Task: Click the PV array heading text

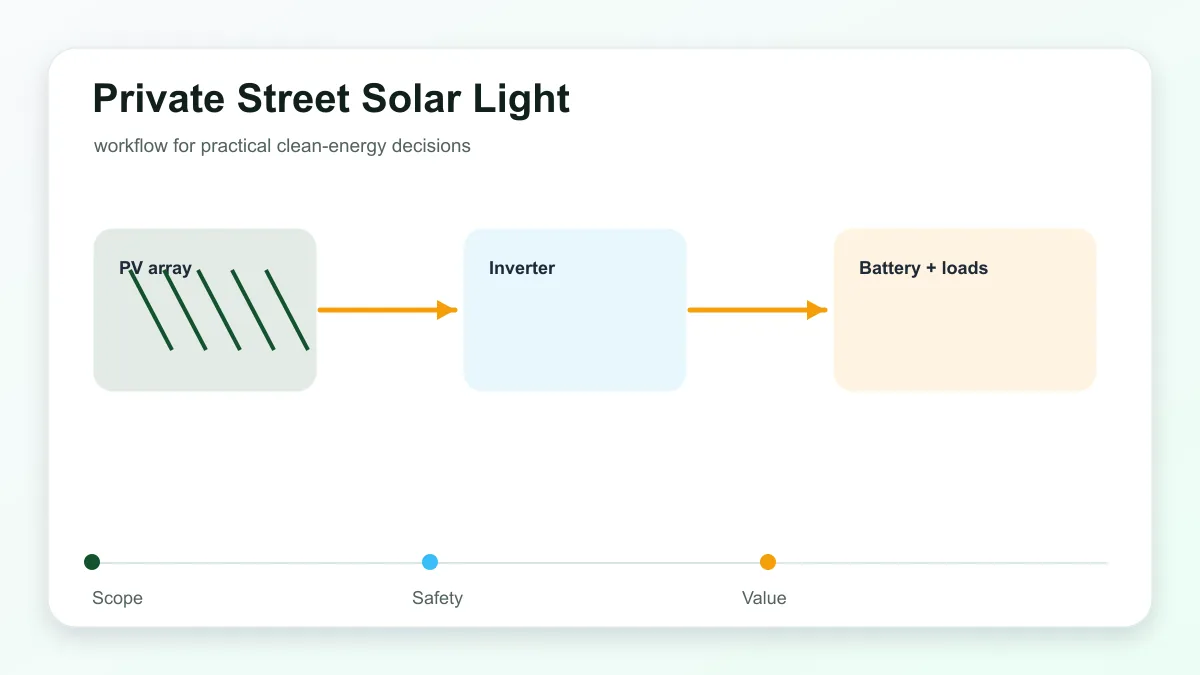Action: pos(155,268)
